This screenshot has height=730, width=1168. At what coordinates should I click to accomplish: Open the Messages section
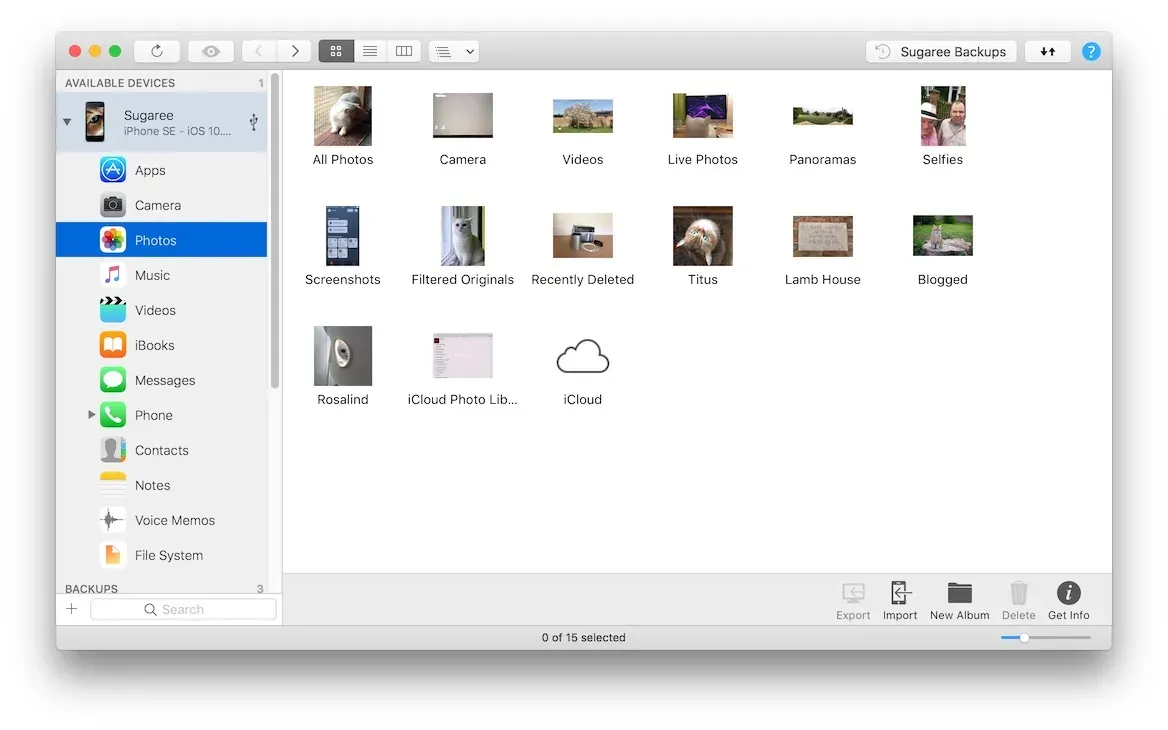[x=163, y=380]
